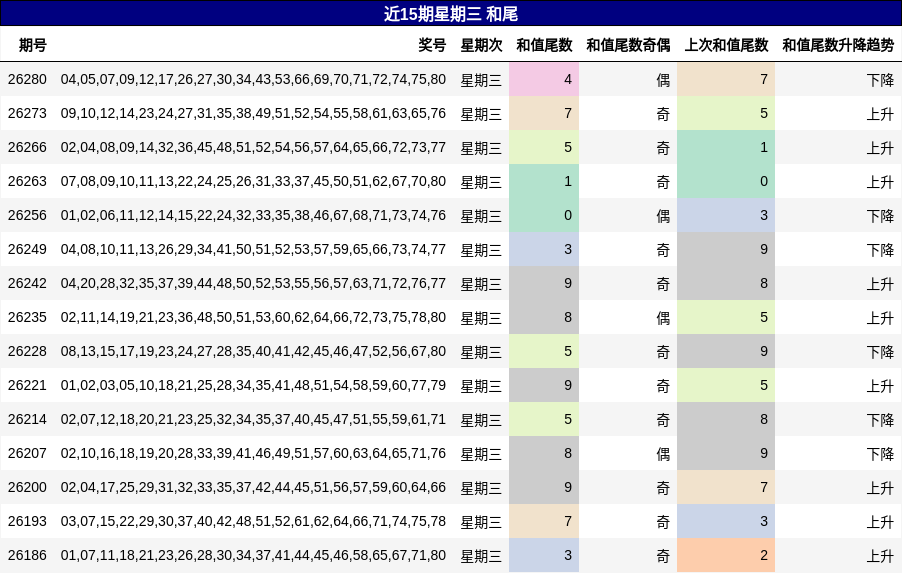Viewport: 902px width, 573px height.
Task: Select issue number 26280
Action: pos(27,79)
